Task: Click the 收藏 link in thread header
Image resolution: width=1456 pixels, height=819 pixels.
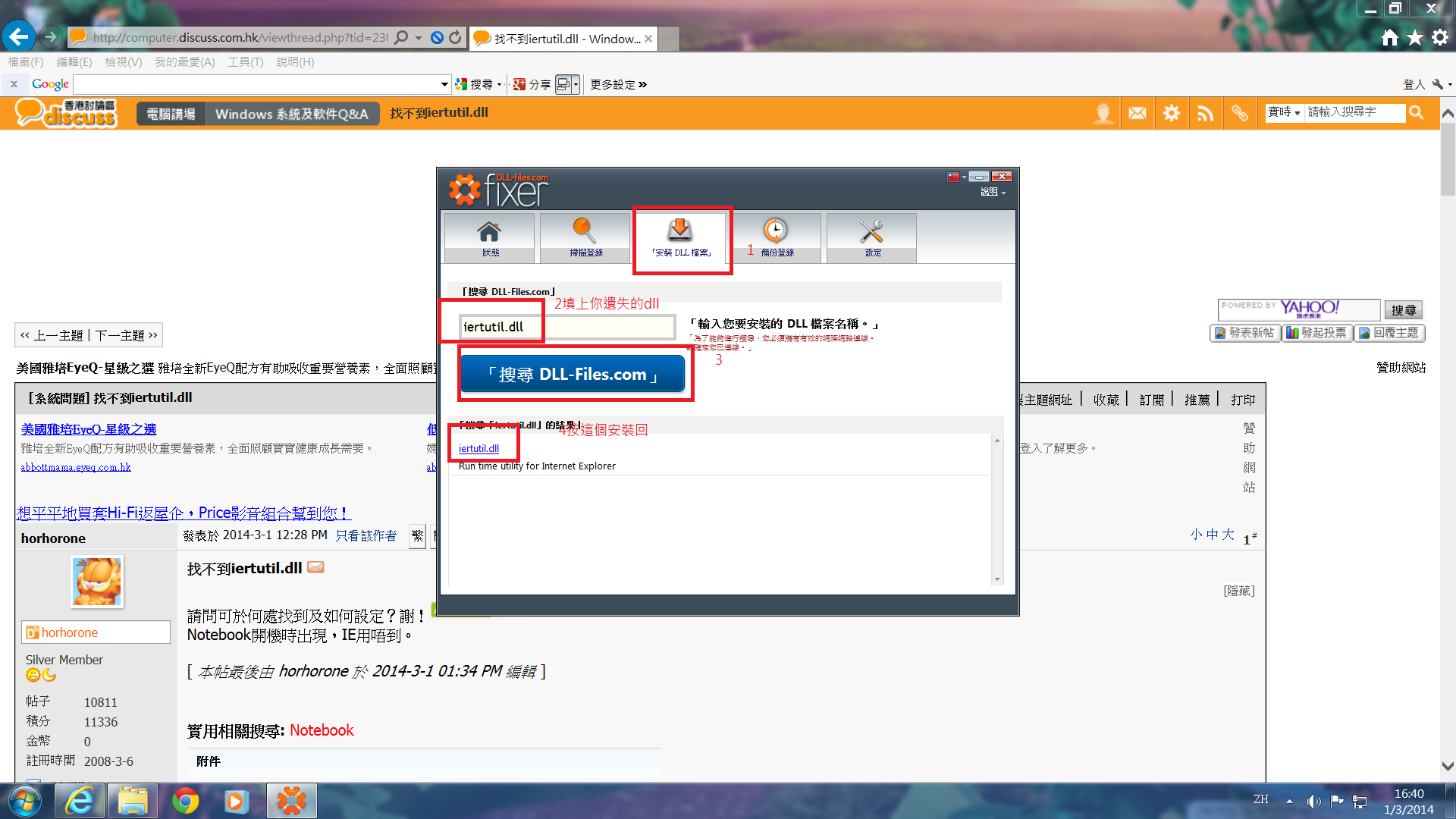Action: pyautogui.click(x=1106, y=400)
